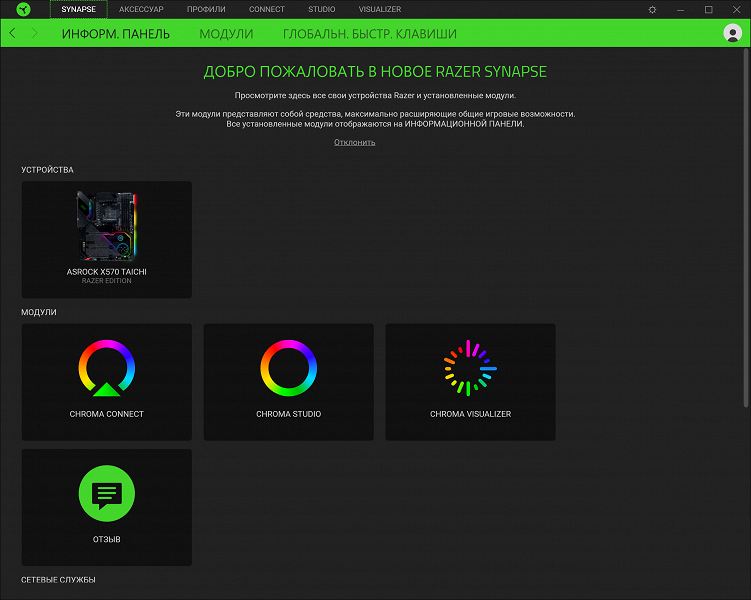Open the ИНФОРМ. ПАНЕЛЬ subtab
This screenshot has width=751, height=600.
coord(116,34)
